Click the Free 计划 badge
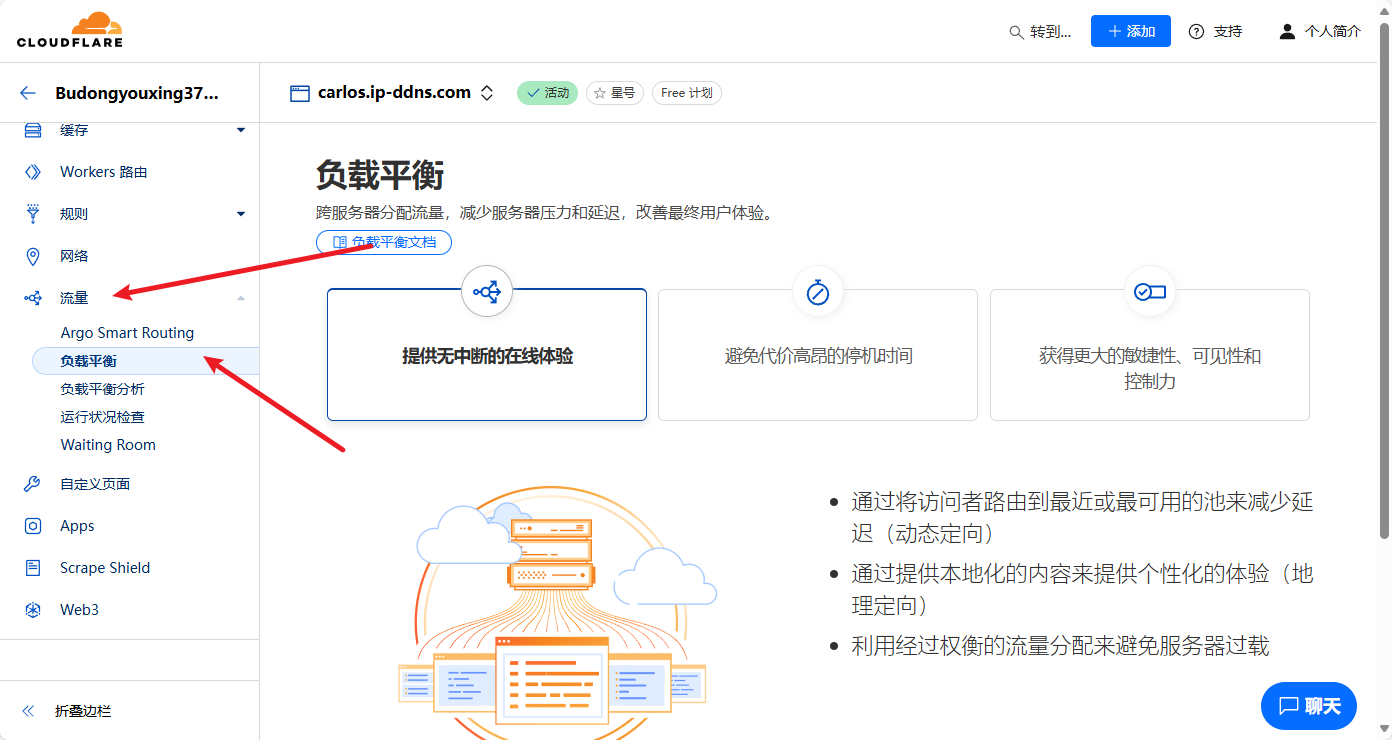 [686, 93]
